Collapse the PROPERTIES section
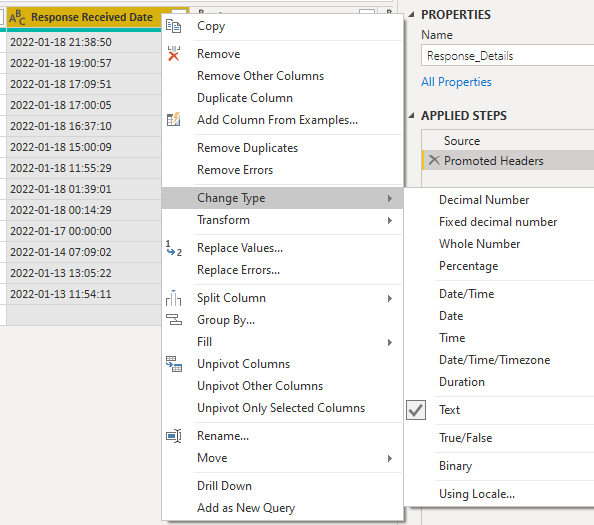The image size is (594, 525). [x=411, y=15]
